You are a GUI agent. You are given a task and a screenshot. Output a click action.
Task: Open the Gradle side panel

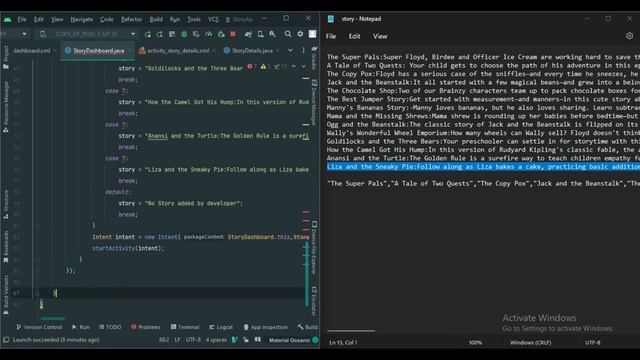[x=314, y=58]
